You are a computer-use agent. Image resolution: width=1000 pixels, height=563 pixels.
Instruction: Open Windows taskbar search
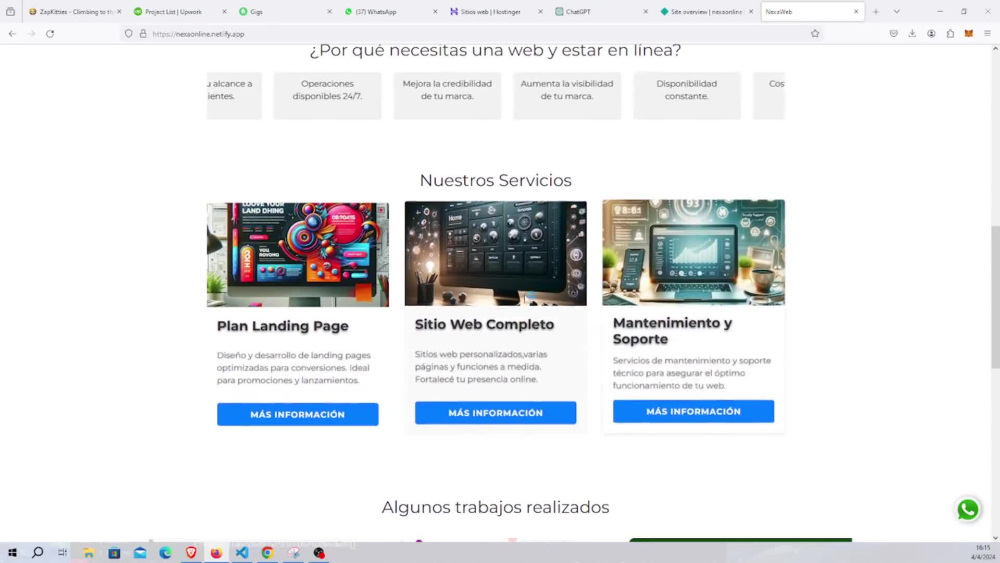click(38, 553)
